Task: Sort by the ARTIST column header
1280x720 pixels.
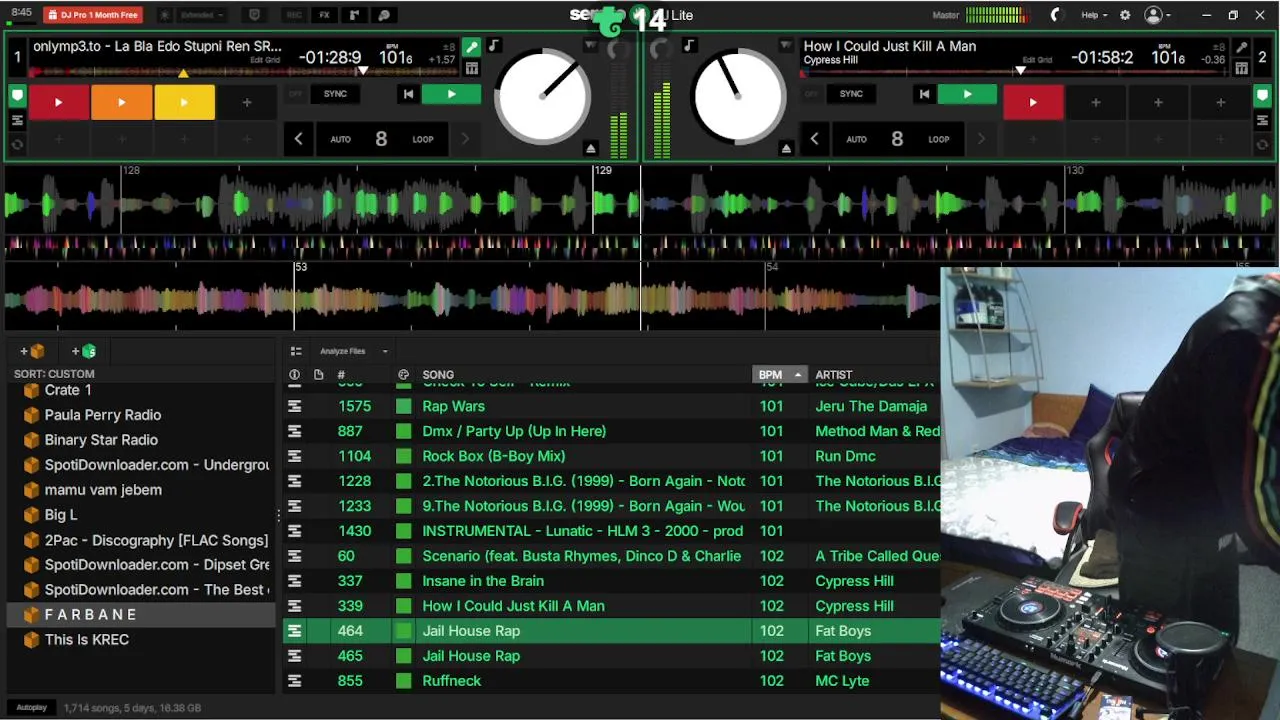Action: tap(834, 375)
